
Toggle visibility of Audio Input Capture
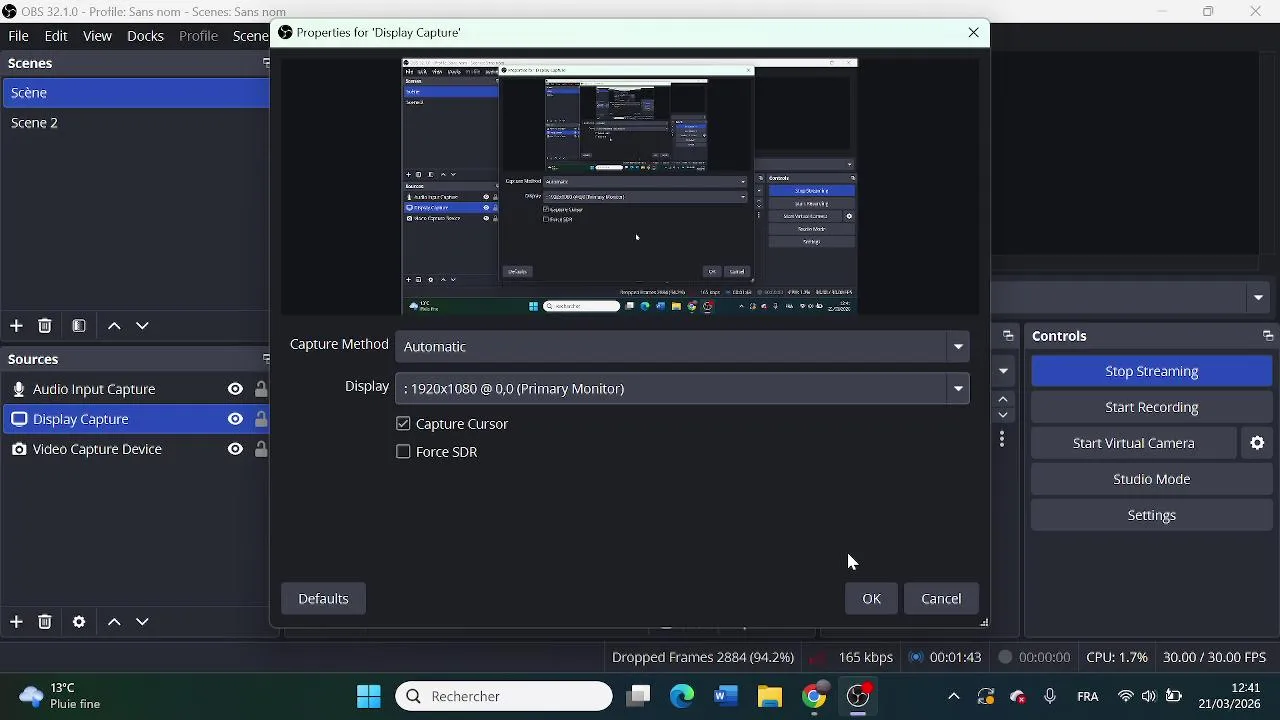(235, 389)
